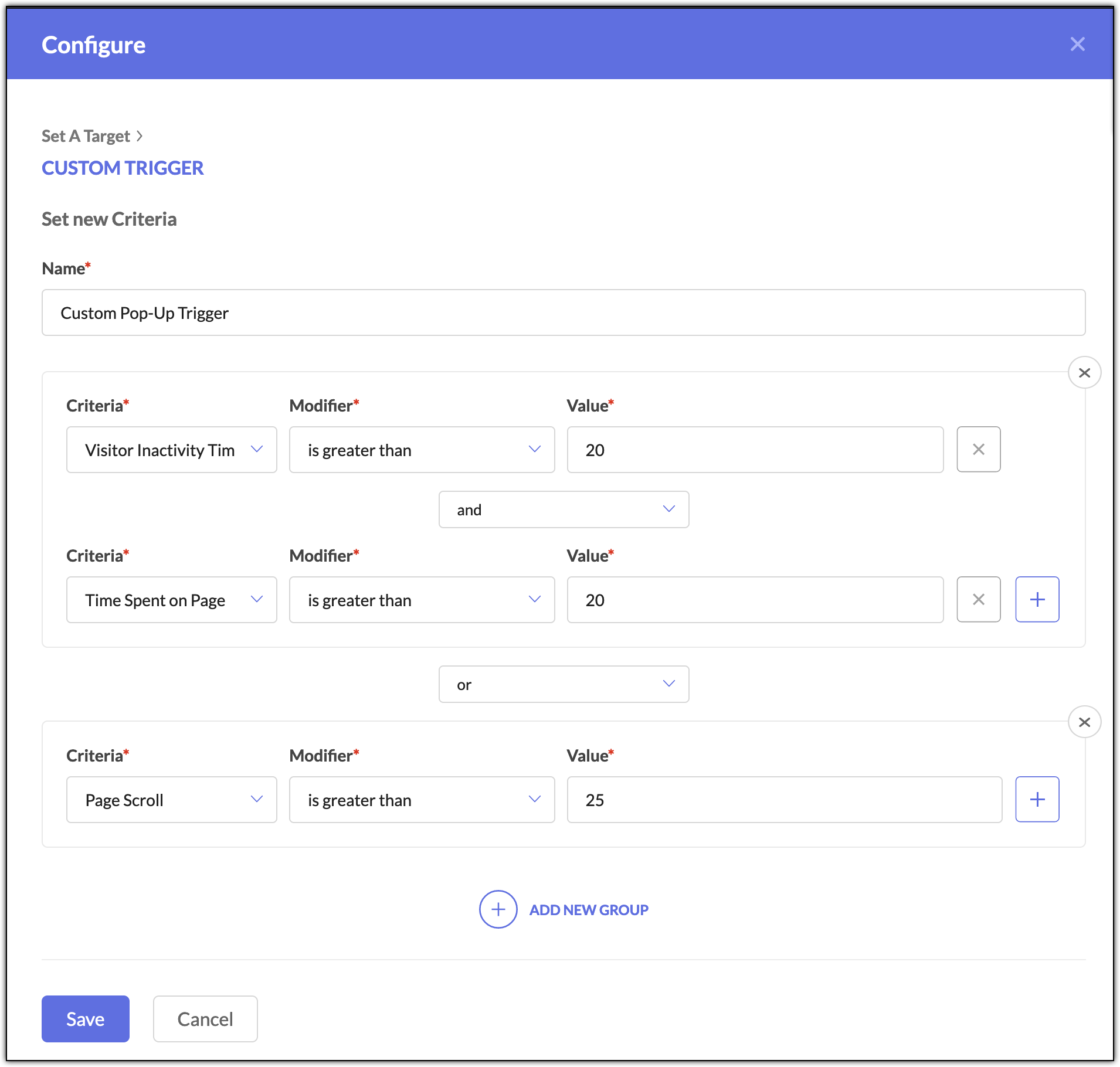Delete the Visitor Inactivity Time criteria row
Screen dimensions: 1120x1067
tap(978, 450)
